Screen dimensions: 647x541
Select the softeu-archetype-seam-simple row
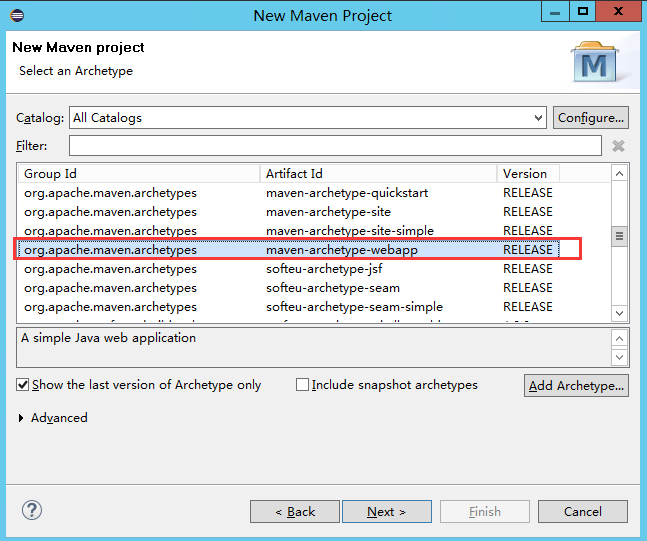coord(289,307)
